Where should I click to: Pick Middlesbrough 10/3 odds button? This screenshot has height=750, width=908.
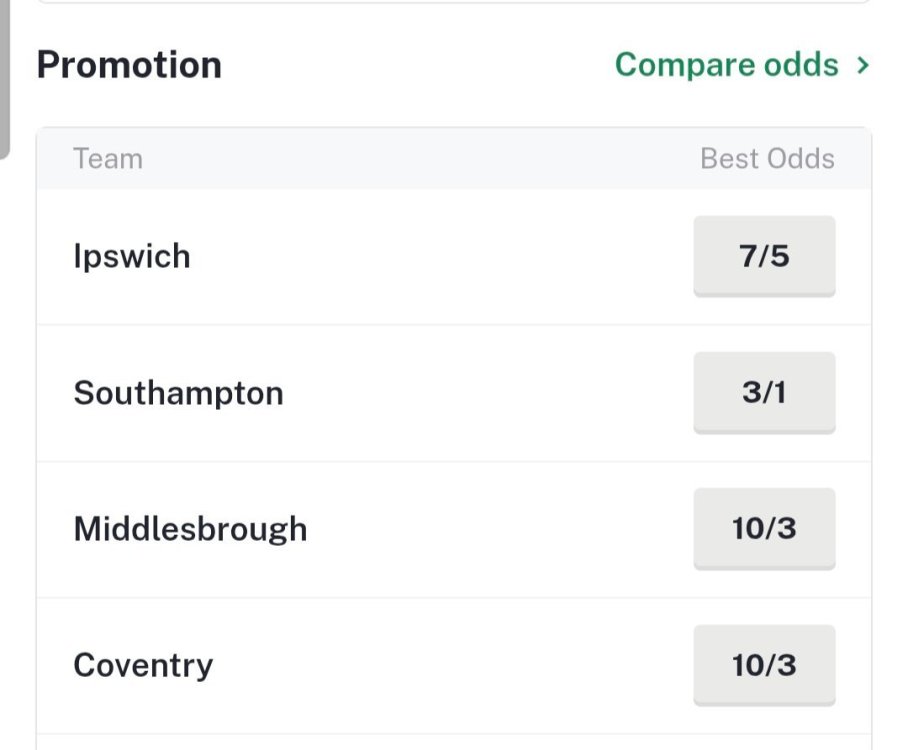click(764, 528)
